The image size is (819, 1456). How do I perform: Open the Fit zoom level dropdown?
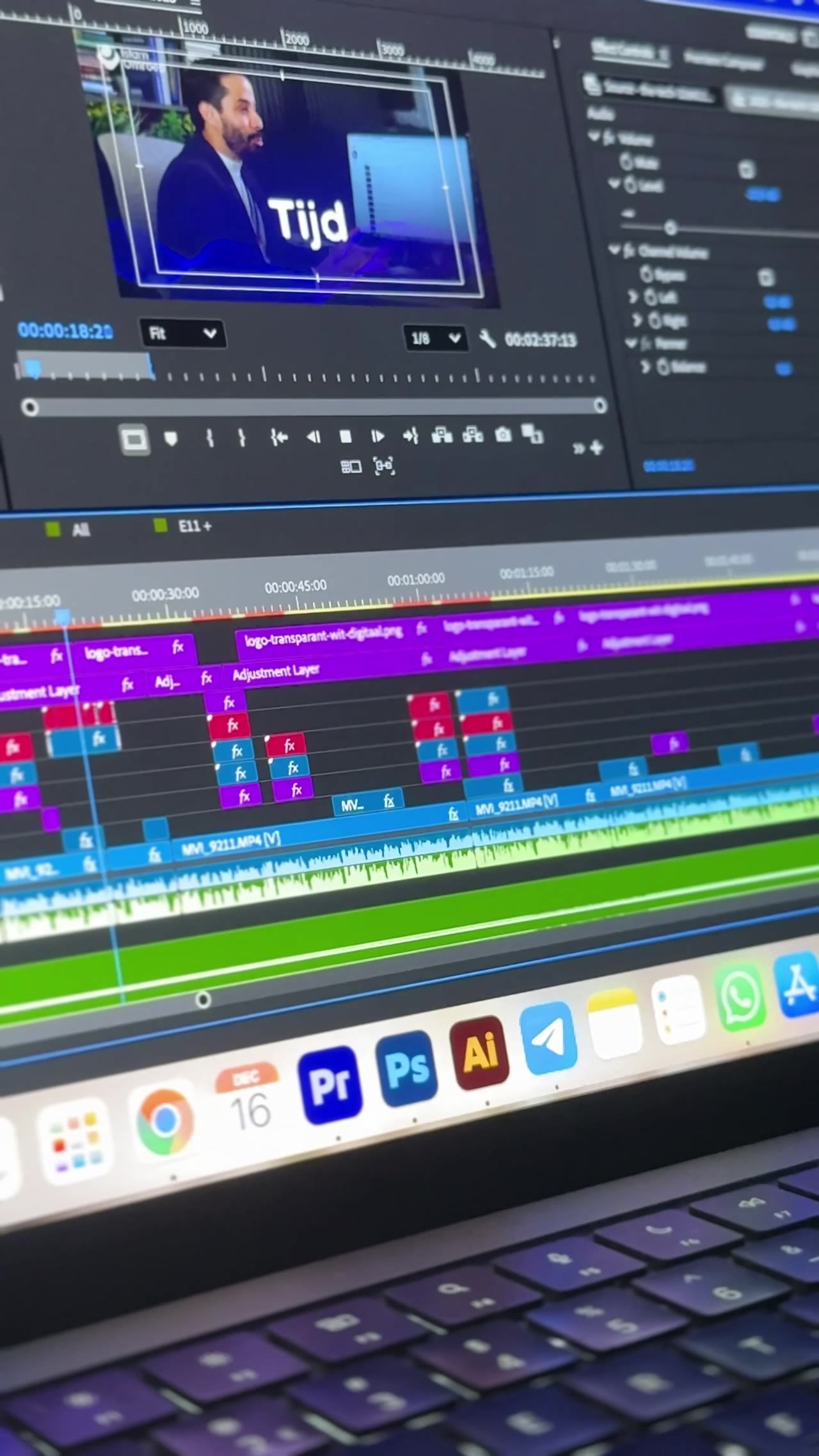182,333
